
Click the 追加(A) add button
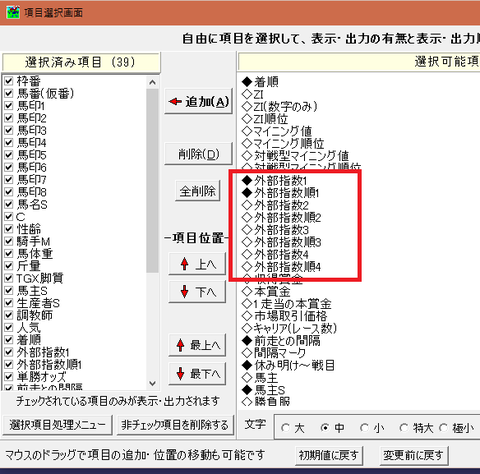tap(198, 101)
